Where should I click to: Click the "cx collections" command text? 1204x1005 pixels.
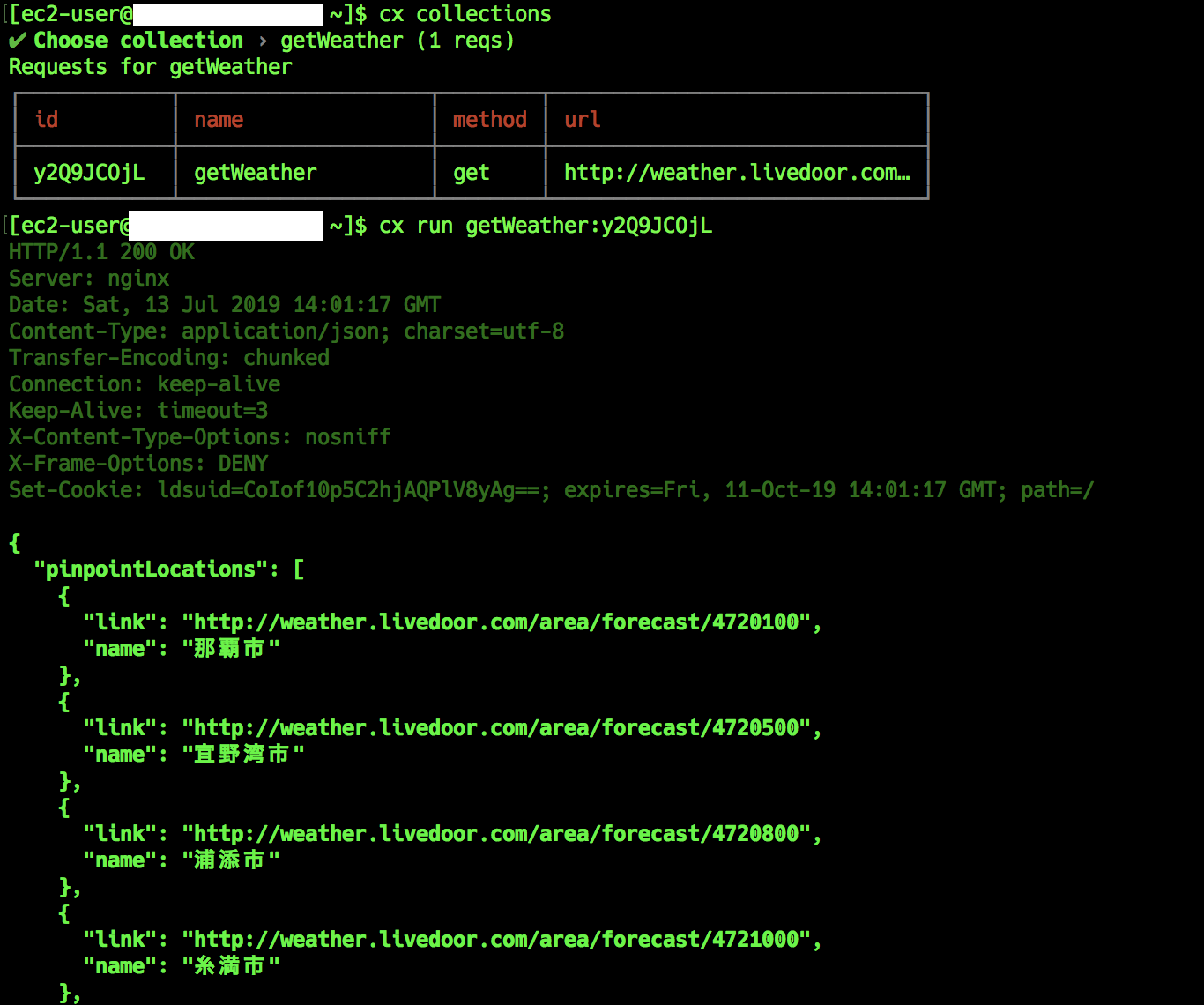click(465, 14)
